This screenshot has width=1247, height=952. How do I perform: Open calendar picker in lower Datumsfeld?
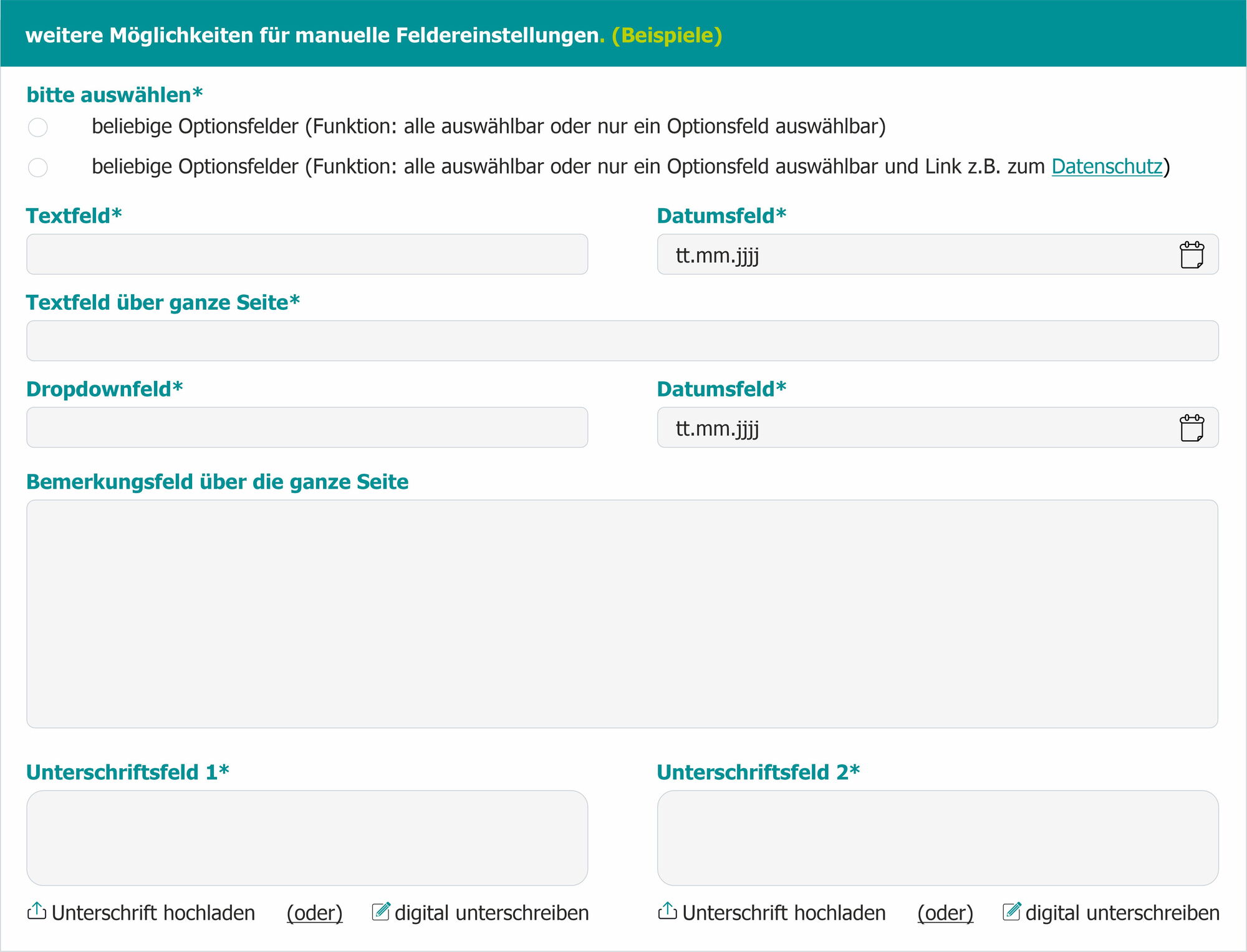(1192, 428)
